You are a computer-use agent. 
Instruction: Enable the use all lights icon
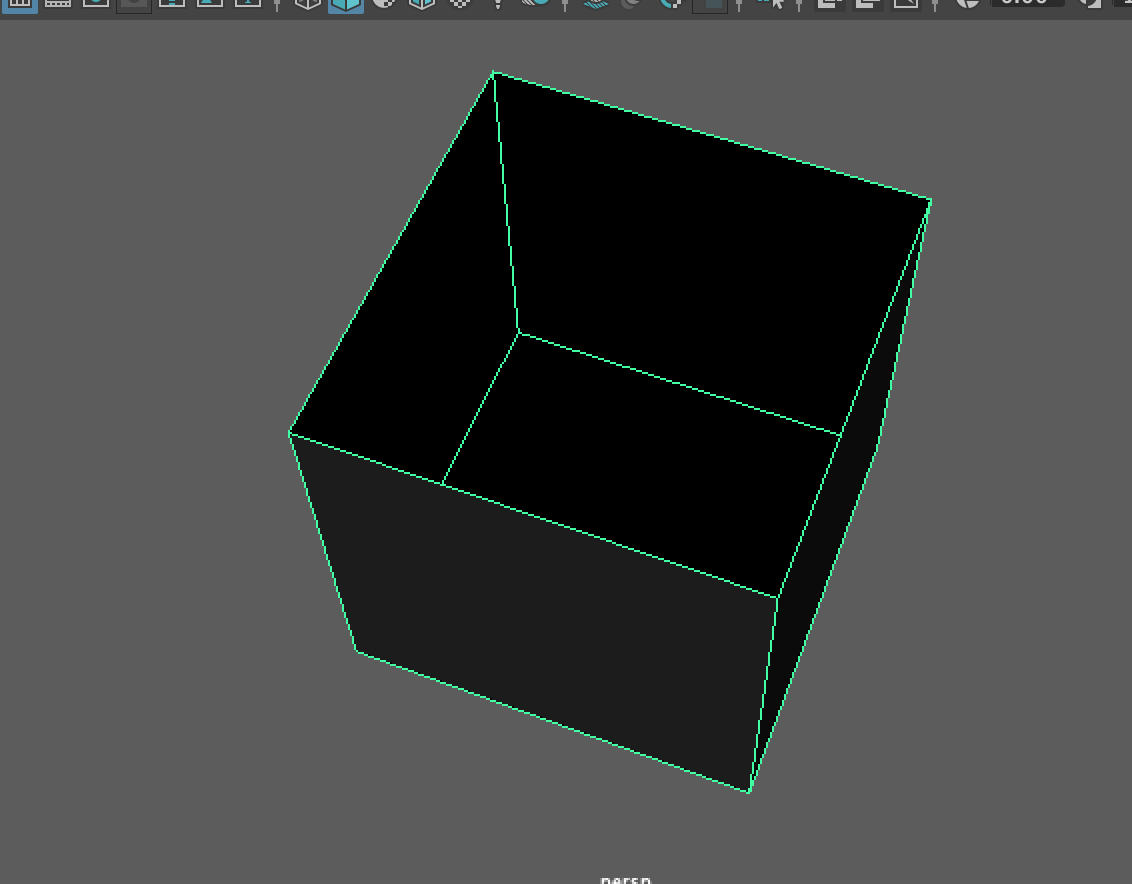(497, 4)
